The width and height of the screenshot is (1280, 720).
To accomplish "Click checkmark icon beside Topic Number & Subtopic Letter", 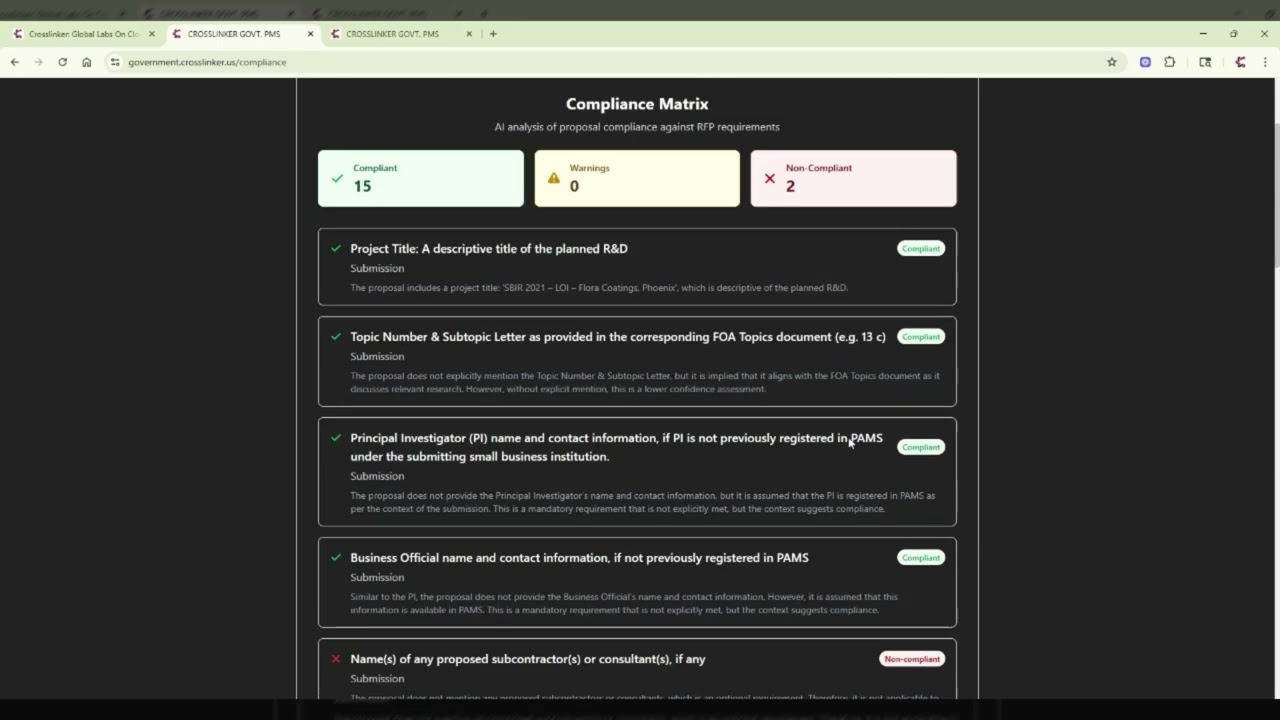I will coord(336,337).
